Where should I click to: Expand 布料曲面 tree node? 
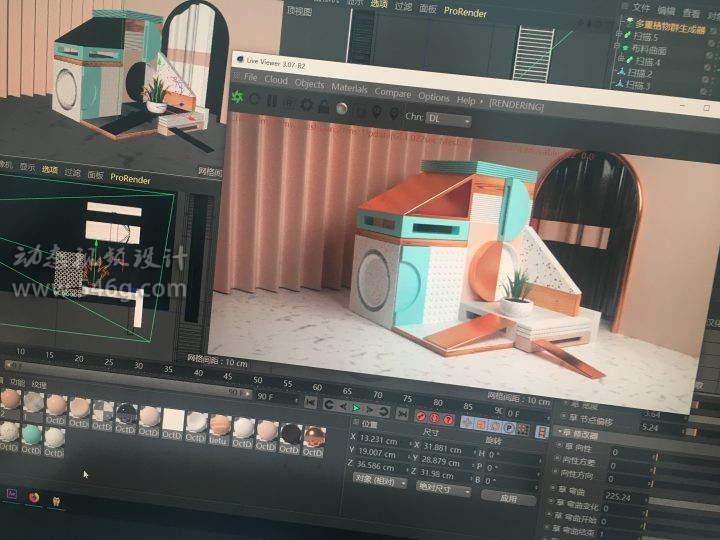pyautogui.click(x=617, y=46)
